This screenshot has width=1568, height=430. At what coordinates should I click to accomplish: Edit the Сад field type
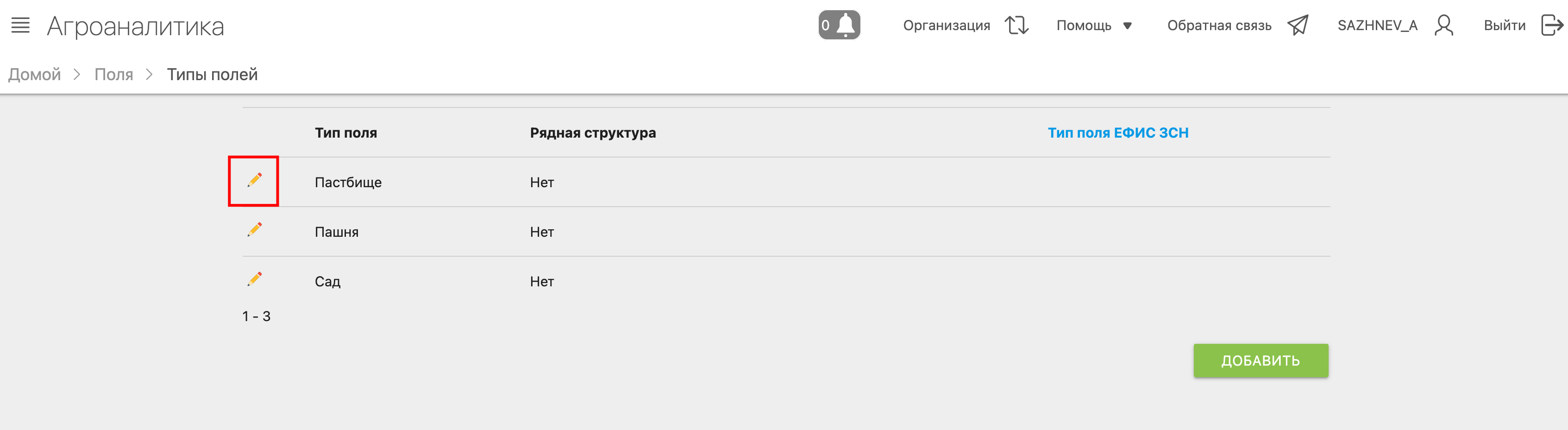click(x=254, y=279)
